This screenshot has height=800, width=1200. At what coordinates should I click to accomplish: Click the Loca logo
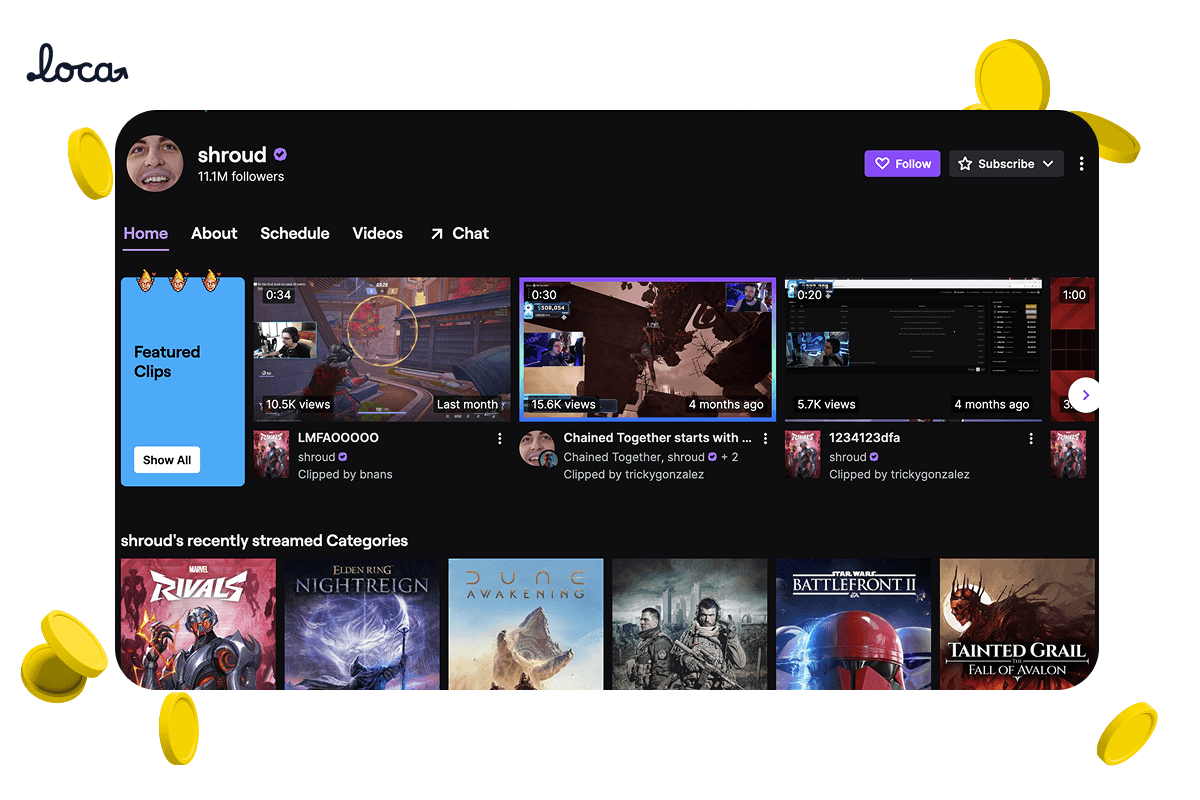[x=77, y=64]
